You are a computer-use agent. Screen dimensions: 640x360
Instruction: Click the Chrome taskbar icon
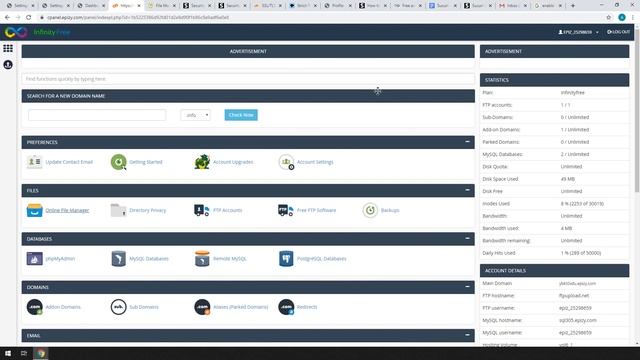coord(41,353)
